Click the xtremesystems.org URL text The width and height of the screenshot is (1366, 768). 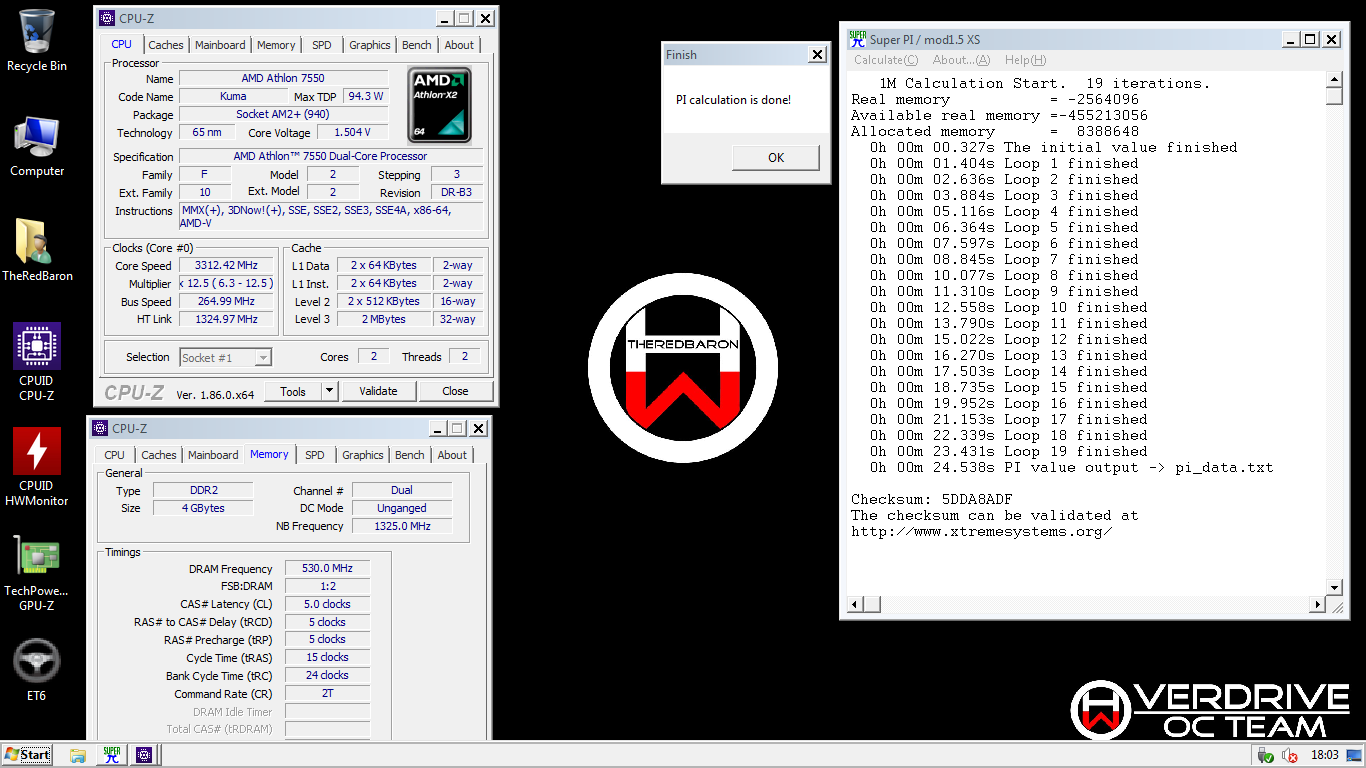click(x=981, y=531)
